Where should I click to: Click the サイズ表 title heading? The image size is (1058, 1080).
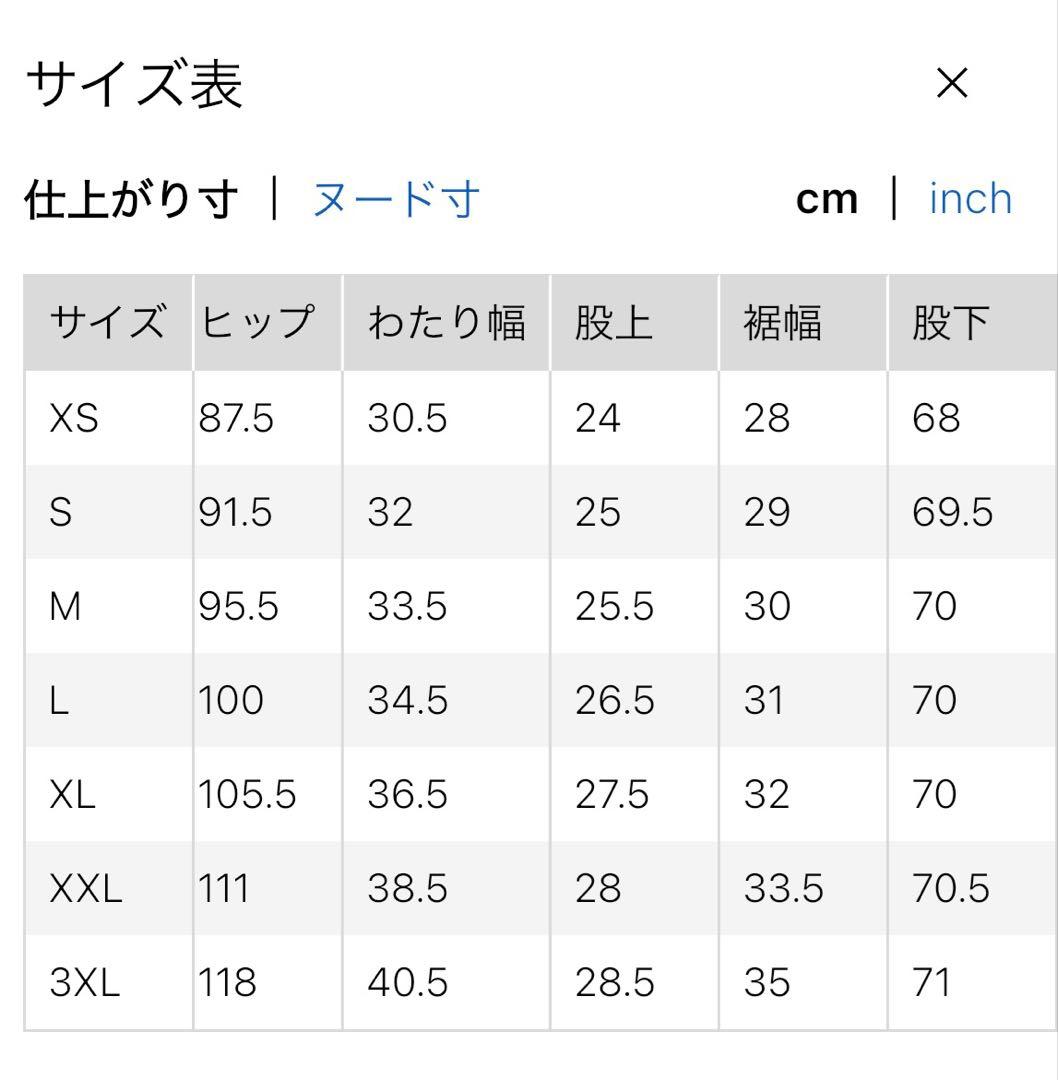point(134,85)
